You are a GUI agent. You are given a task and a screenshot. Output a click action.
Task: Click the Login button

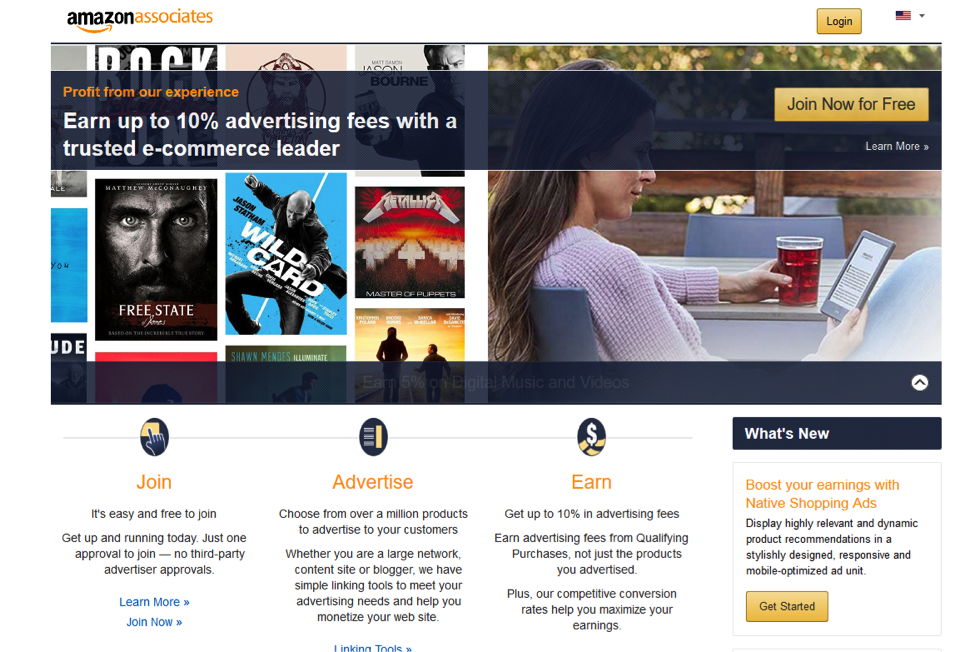pyautogui.click(x=839, y=21)
